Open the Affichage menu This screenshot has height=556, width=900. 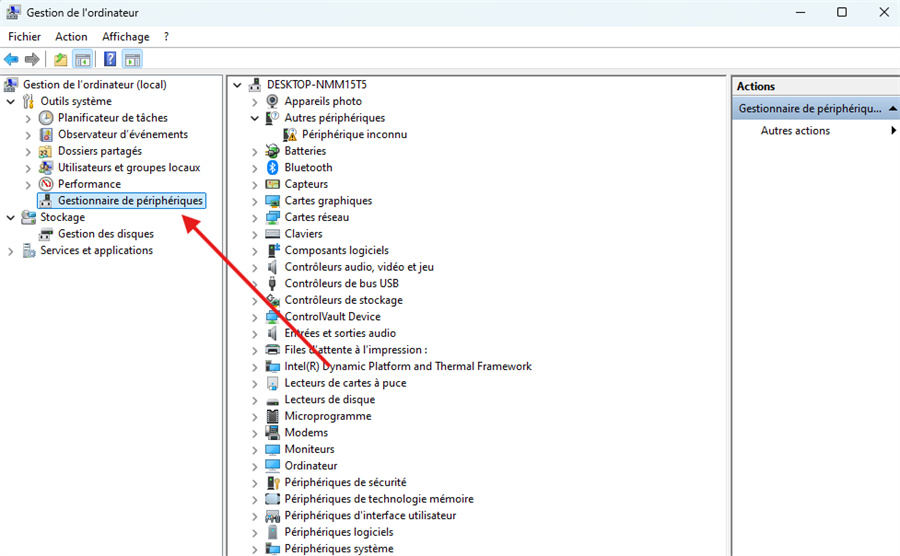click(x=126, y=37)
